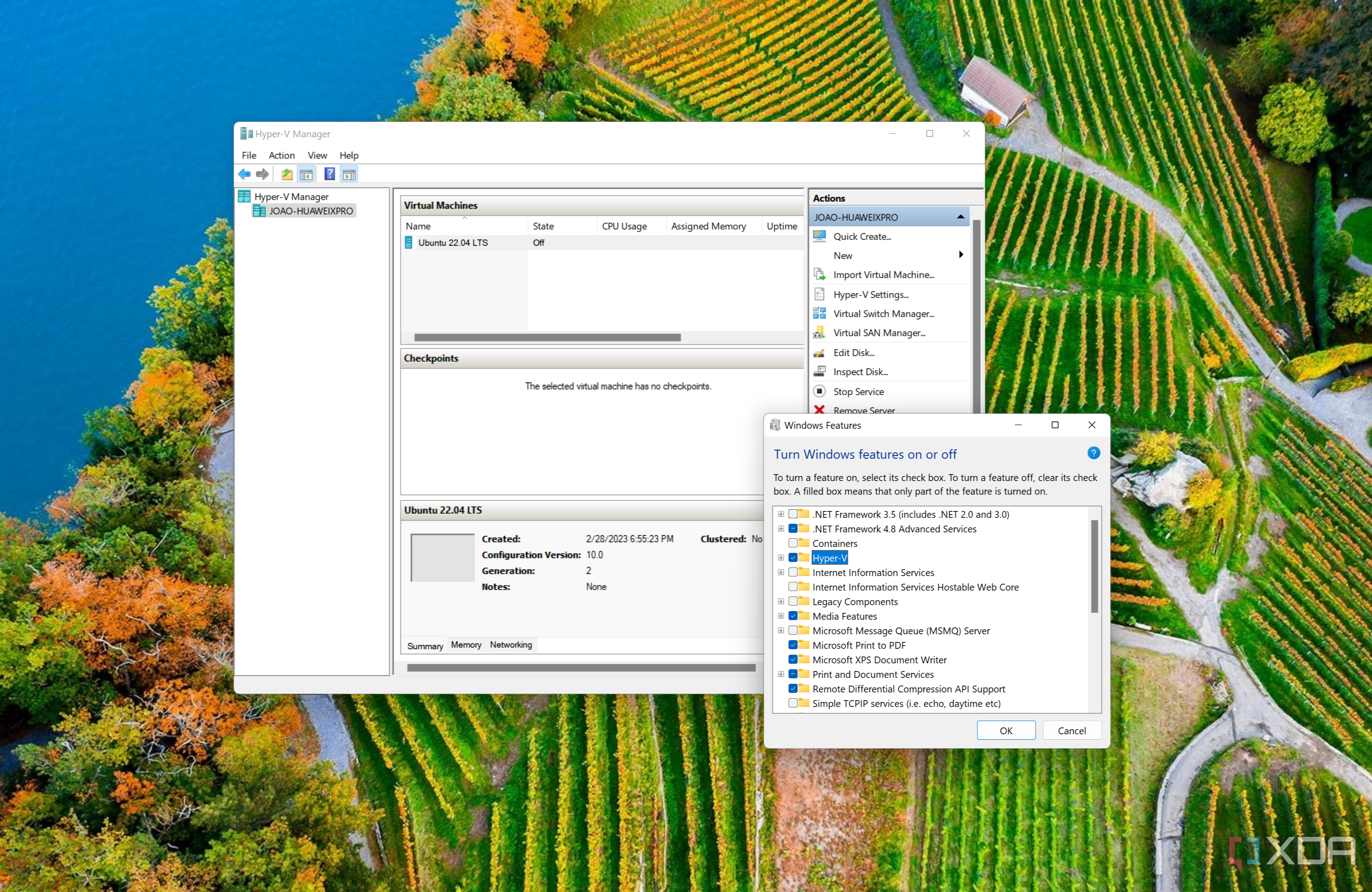Click the Import Virtual Machine icon
This screenshot has height=892, width=1372.
[x=819, y=275]
